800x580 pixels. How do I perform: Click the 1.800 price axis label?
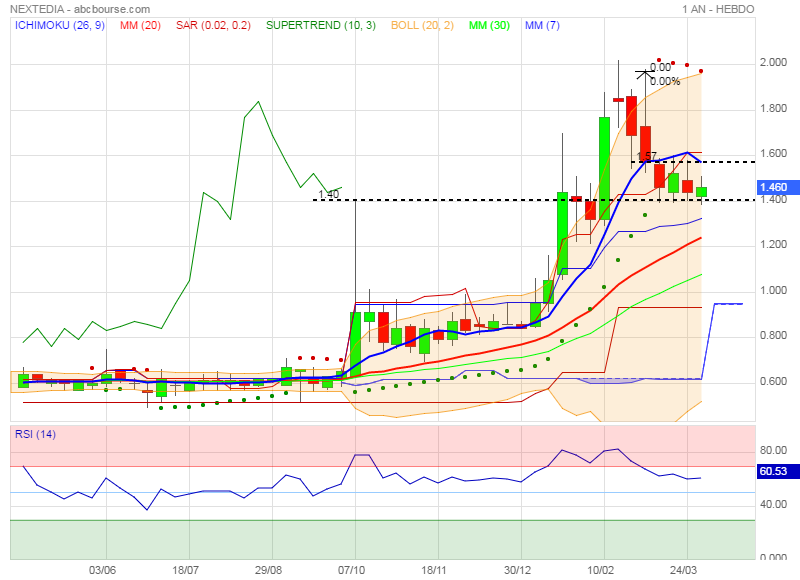(773, 108)
